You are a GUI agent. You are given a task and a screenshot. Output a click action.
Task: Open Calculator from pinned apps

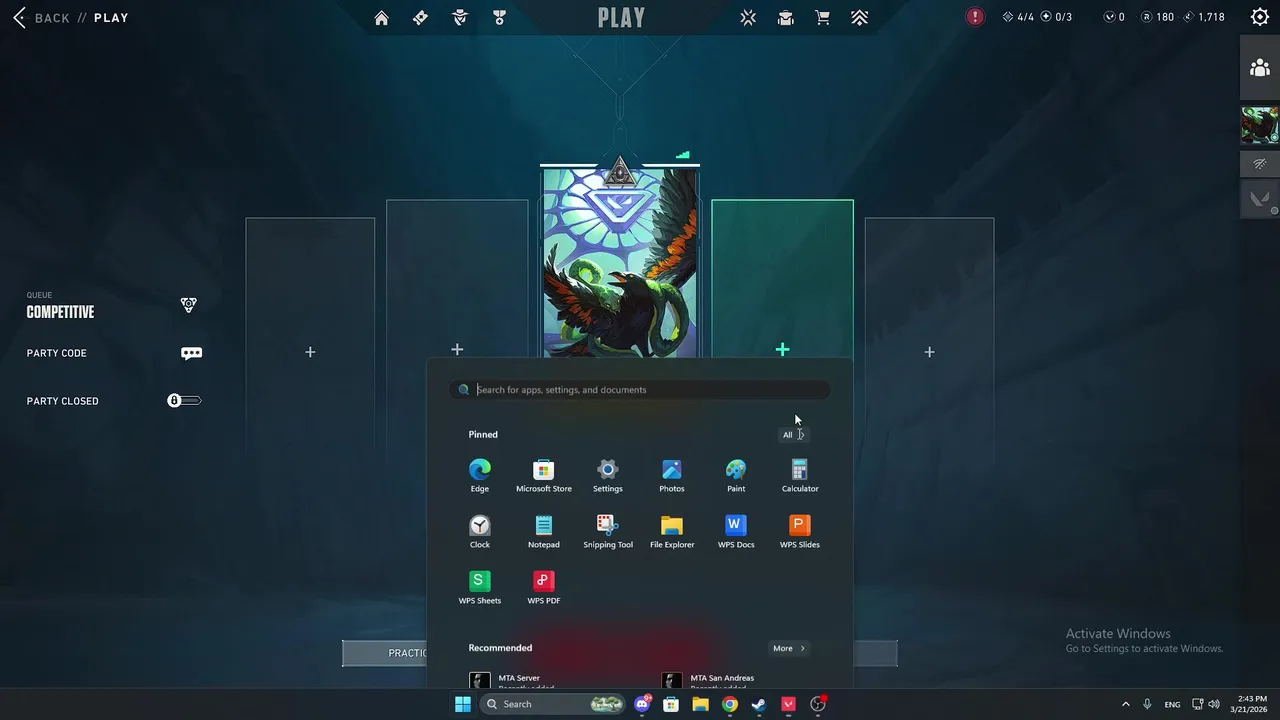coord(800,475)
